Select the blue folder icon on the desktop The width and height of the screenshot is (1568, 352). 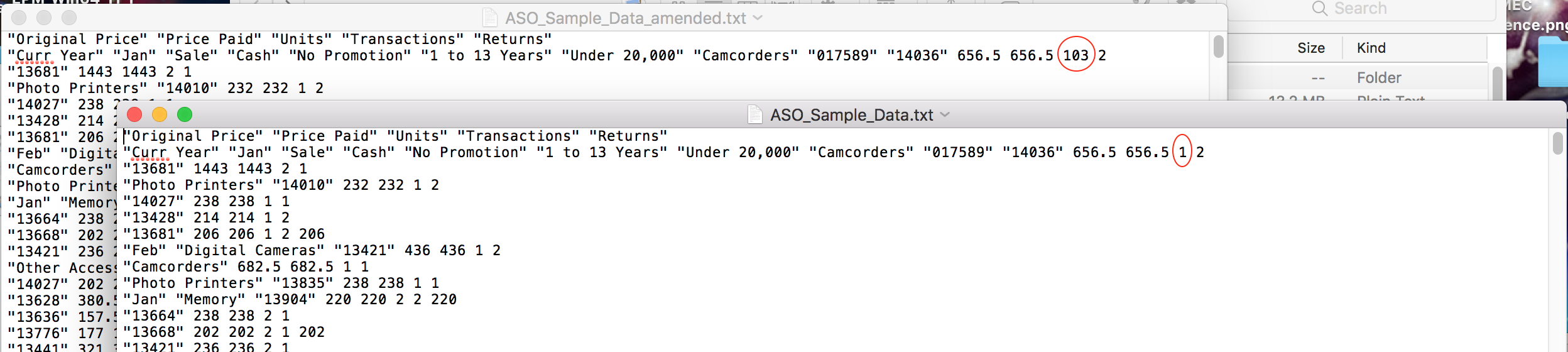click(1554, 62)
